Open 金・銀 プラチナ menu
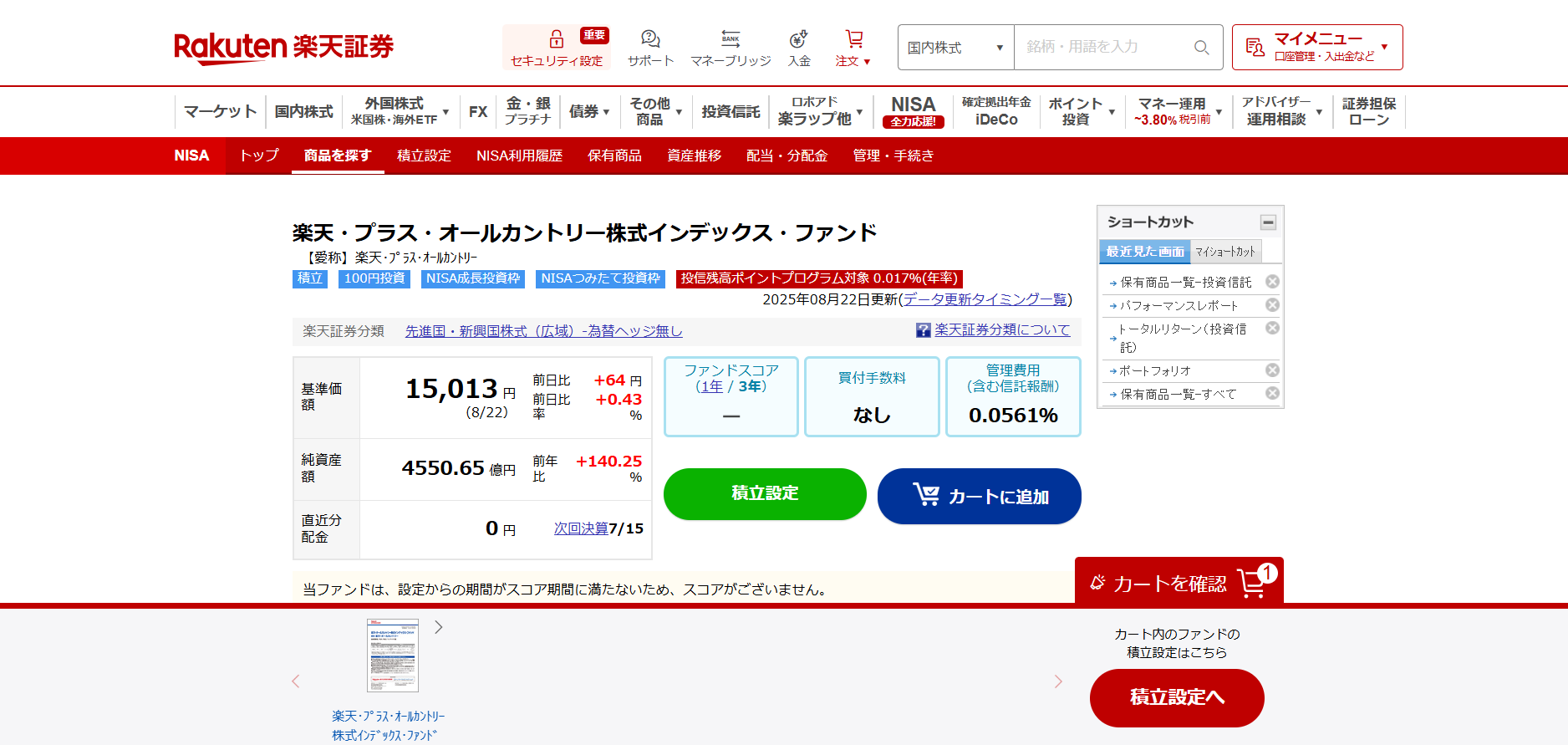The height and width of the screenshot is (745, 1568). click(x=528, y=111)
